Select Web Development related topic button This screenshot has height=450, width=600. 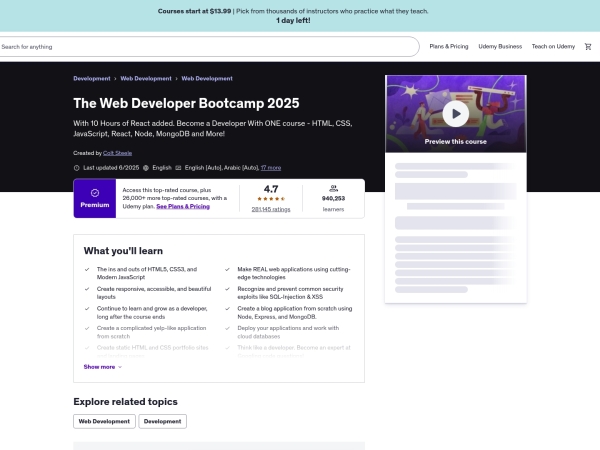104,421
